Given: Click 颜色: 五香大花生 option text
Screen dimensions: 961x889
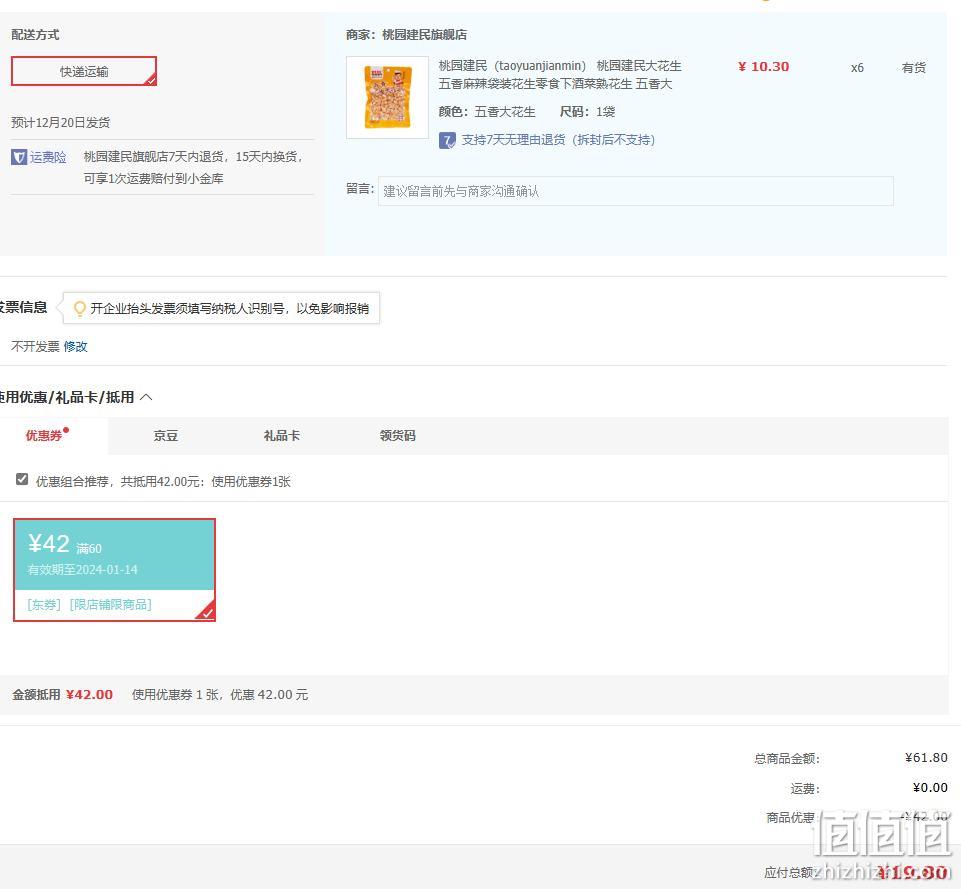Looking at the screenshot, I should click(487, 112).
